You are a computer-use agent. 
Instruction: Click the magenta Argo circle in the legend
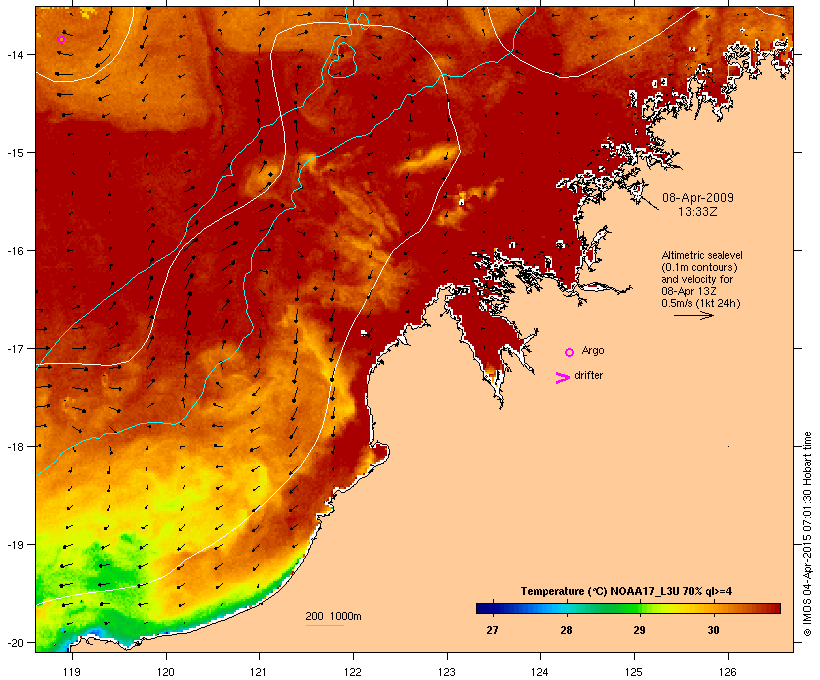tap(570, 353)
